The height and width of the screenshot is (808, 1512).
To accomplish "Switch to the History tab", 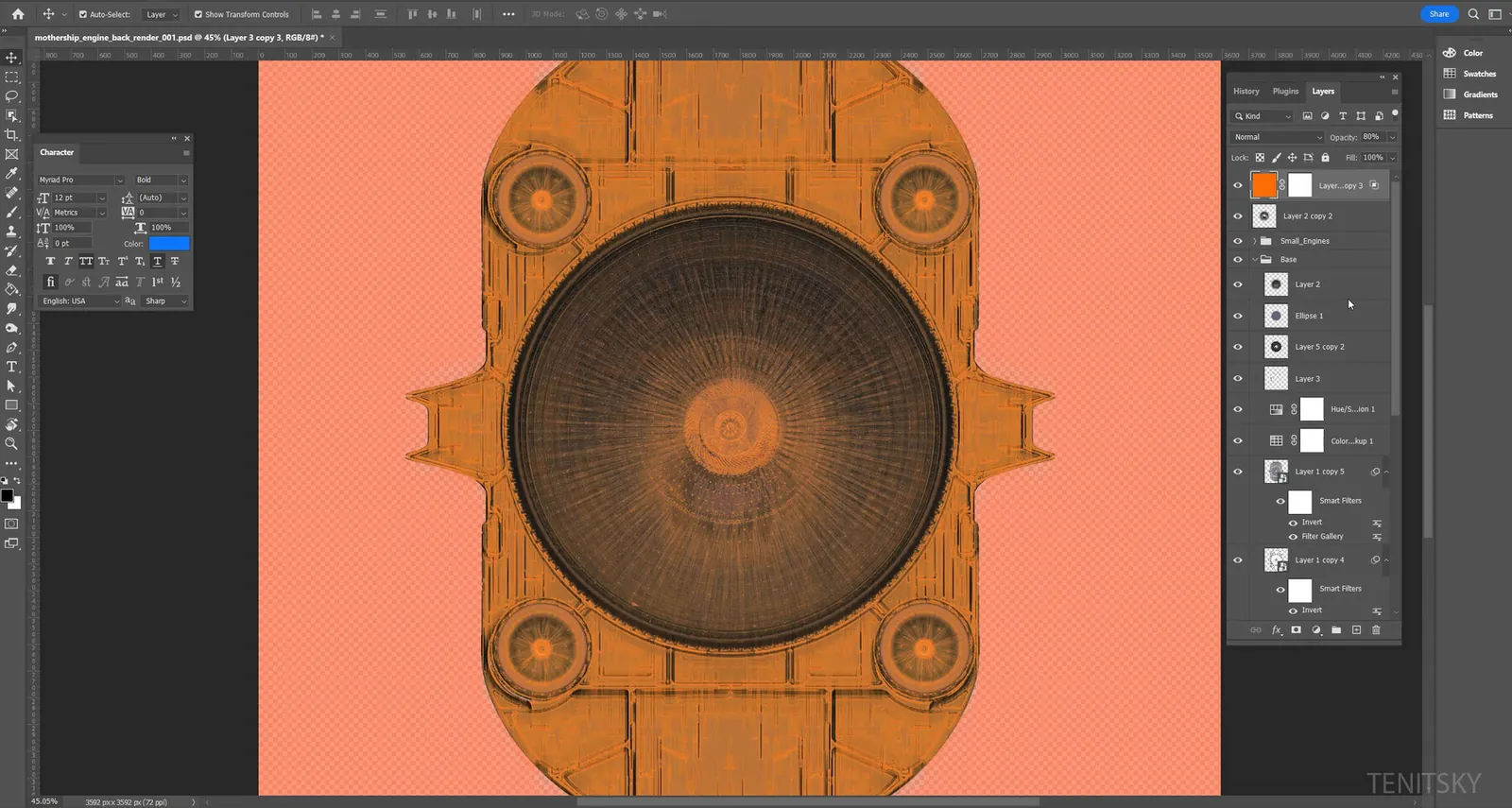I will (1246, 92).
